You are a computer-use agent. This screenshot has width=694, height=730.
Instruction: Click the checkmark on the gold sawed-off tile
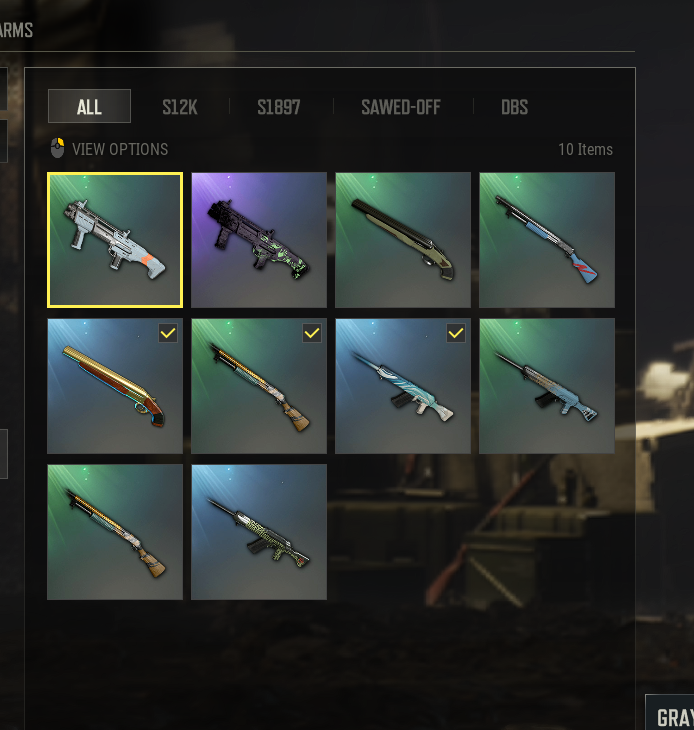pos(168,333)
